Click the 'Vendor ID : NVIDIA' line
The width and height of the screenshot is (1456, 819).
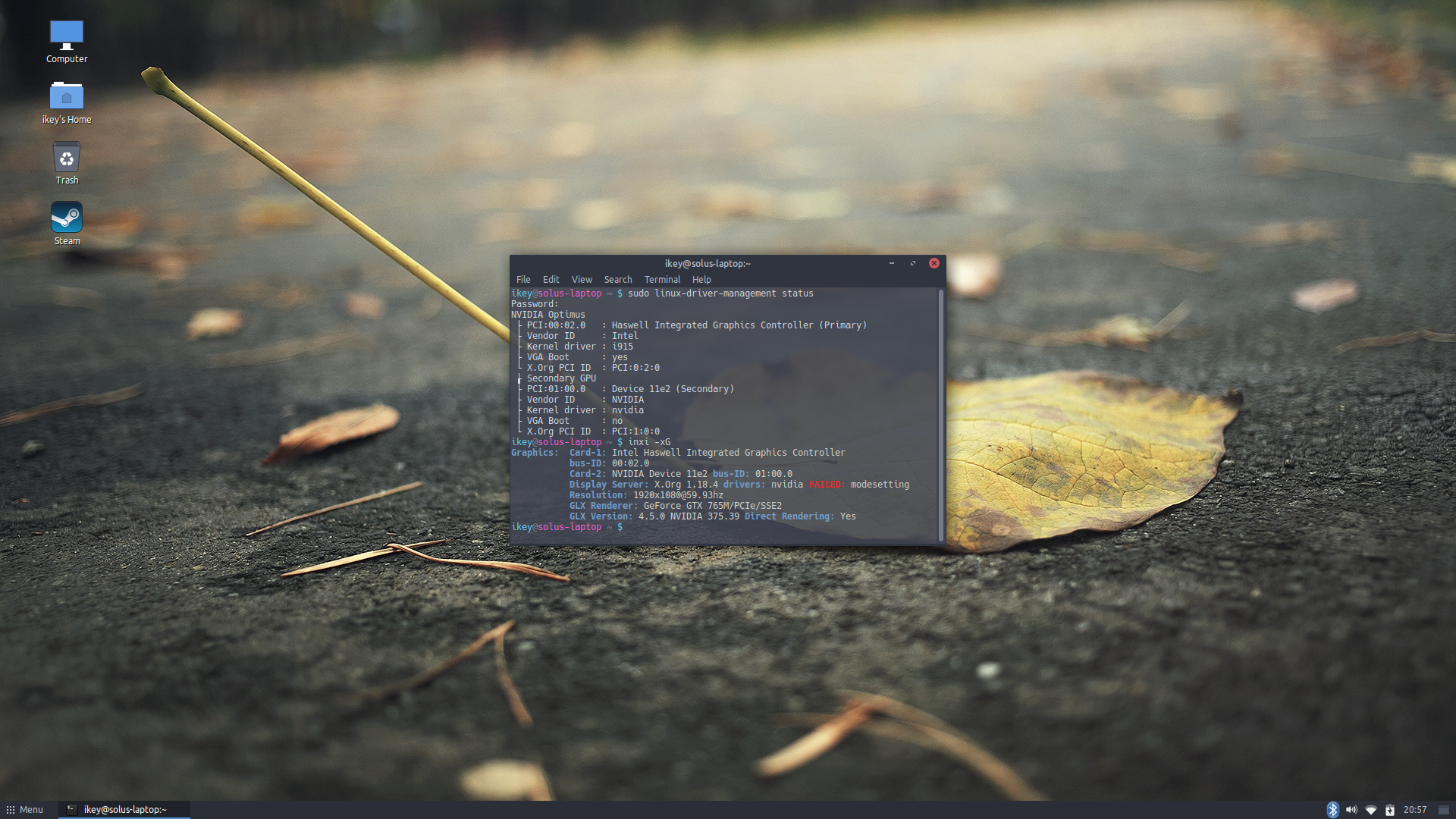pyautogui.click(x=585, y=400)
